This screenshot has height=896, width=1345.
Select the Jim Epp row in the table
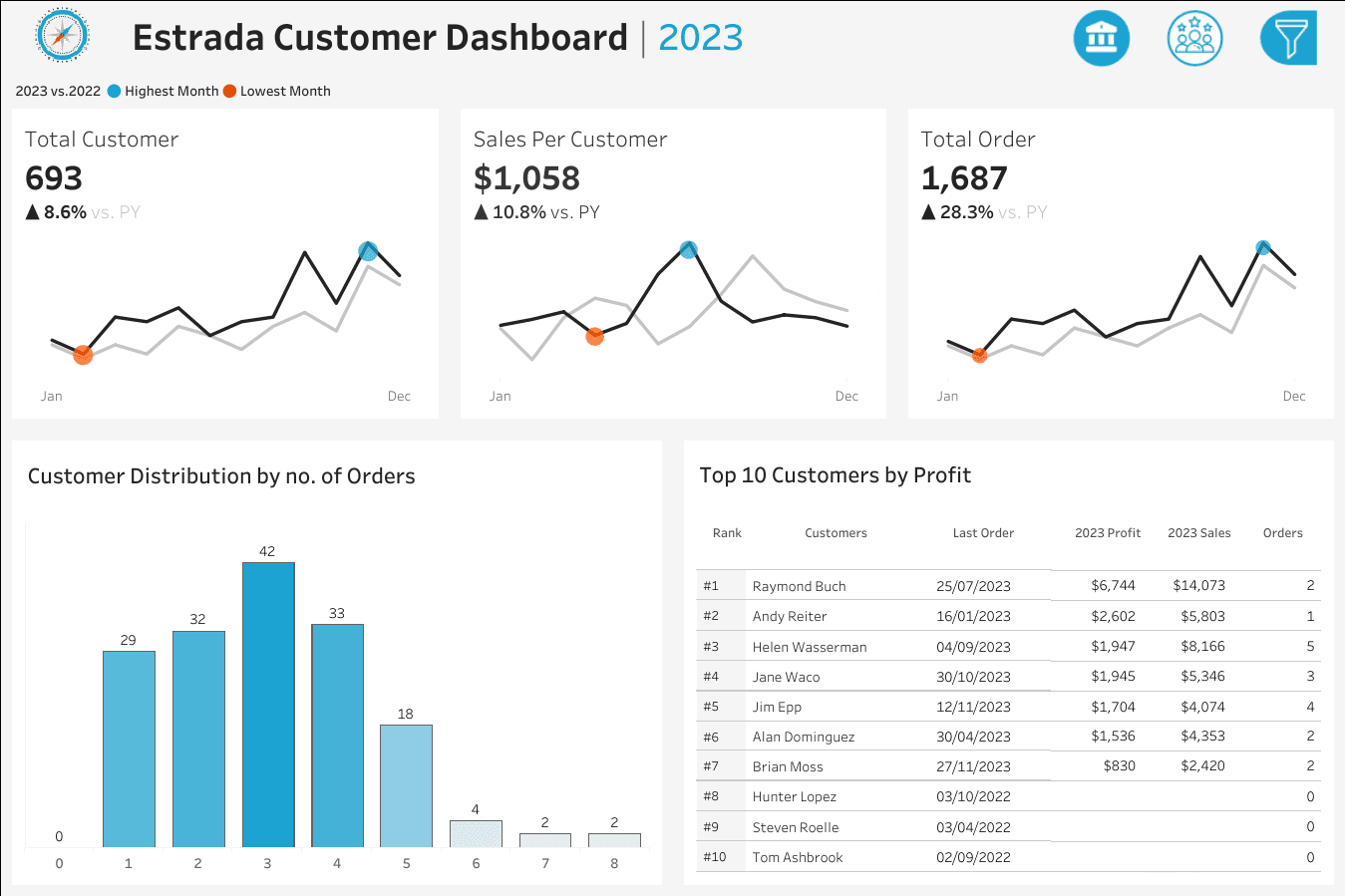pos(997,706)
